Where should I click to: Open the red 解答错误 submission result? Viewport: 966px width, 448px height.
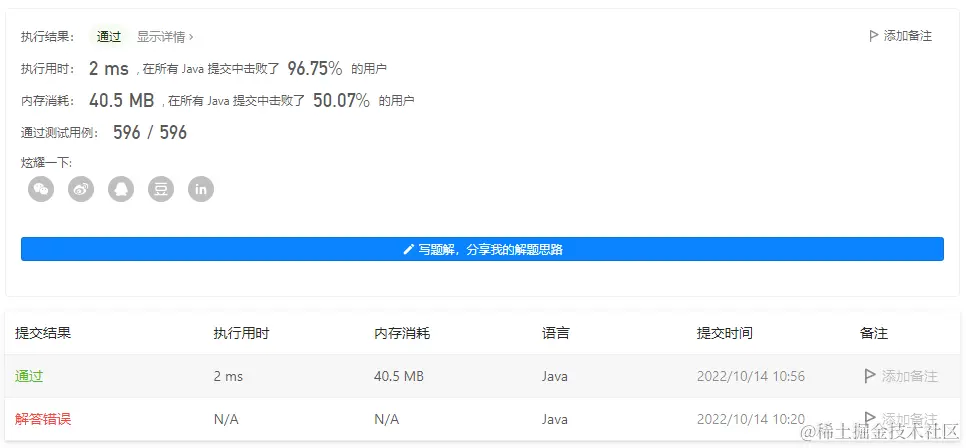click(x=43, y=420)
